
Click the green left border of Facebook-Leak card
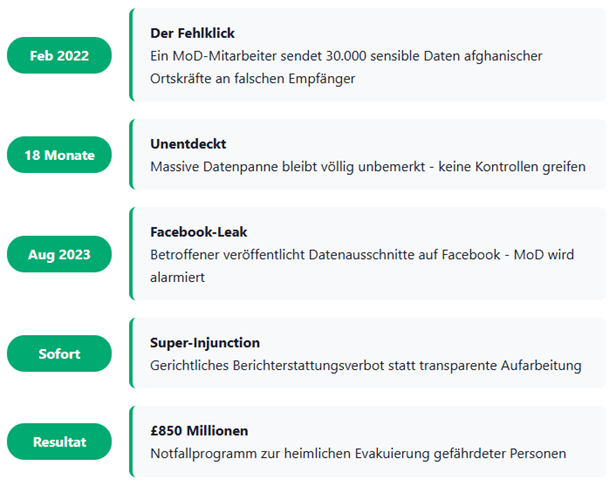pos(131,253)
